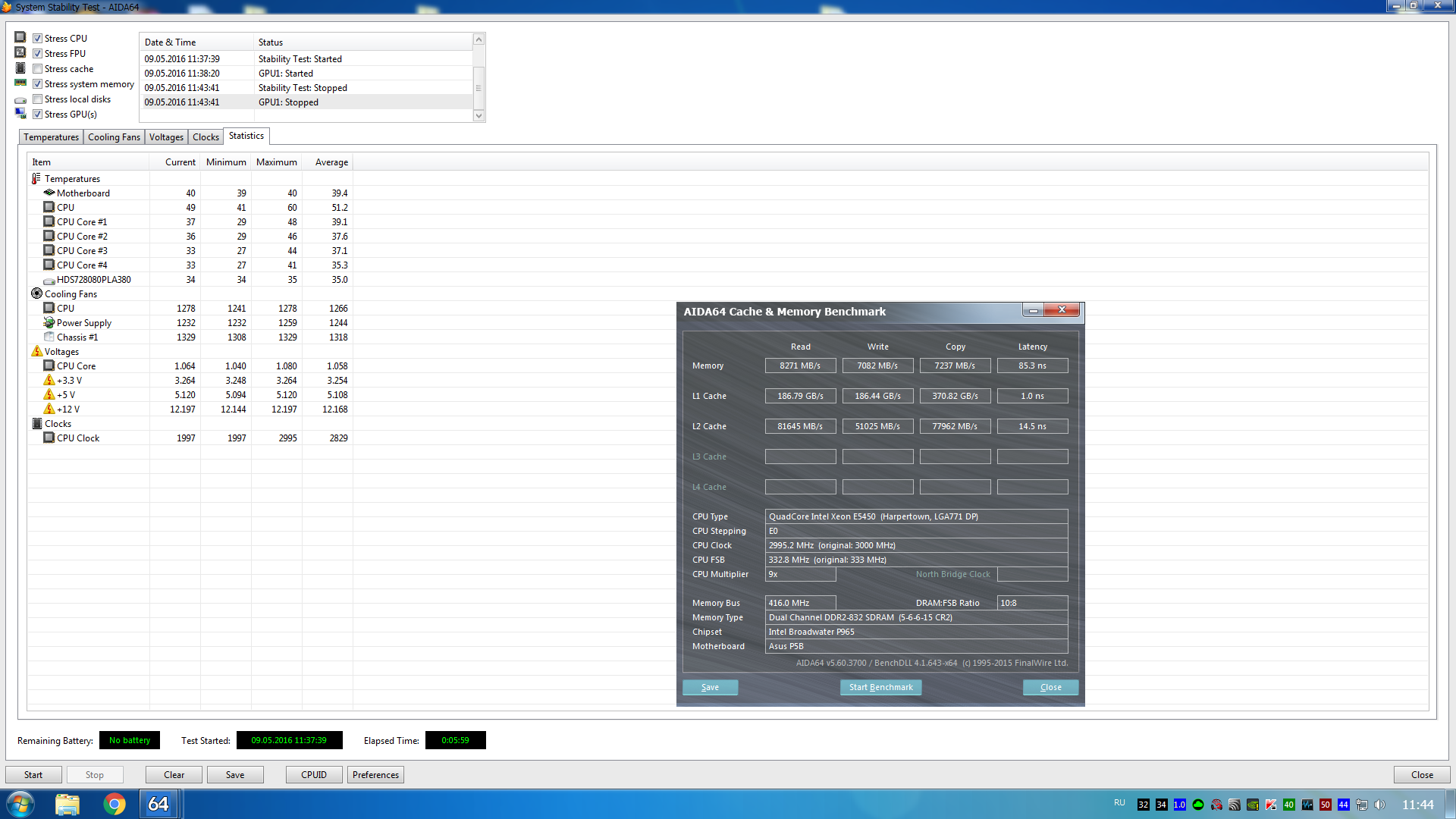Click the Voltages warning icon
Image resolution: width=1456 pixels, height=819 pixels.
tap(36, 351)
